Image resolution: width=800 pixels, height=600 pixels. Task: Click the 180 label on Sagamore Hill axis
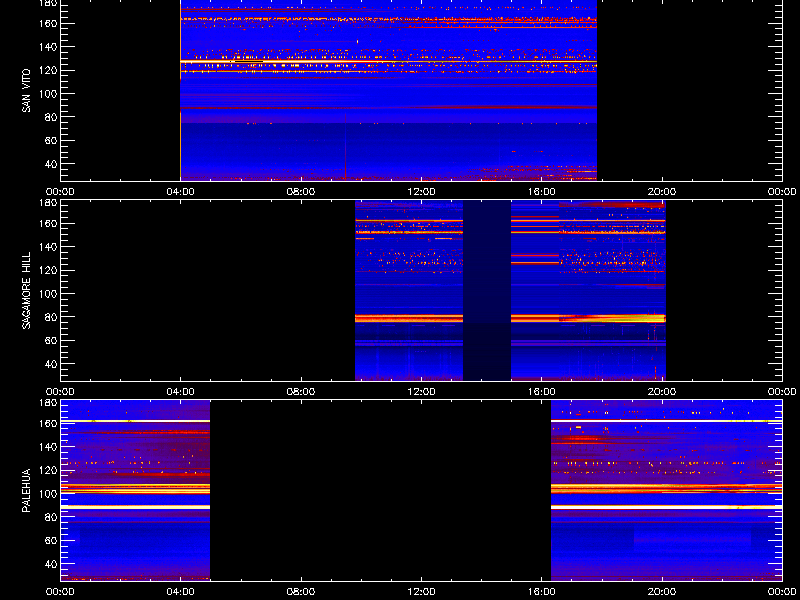(x=47, y=203)
